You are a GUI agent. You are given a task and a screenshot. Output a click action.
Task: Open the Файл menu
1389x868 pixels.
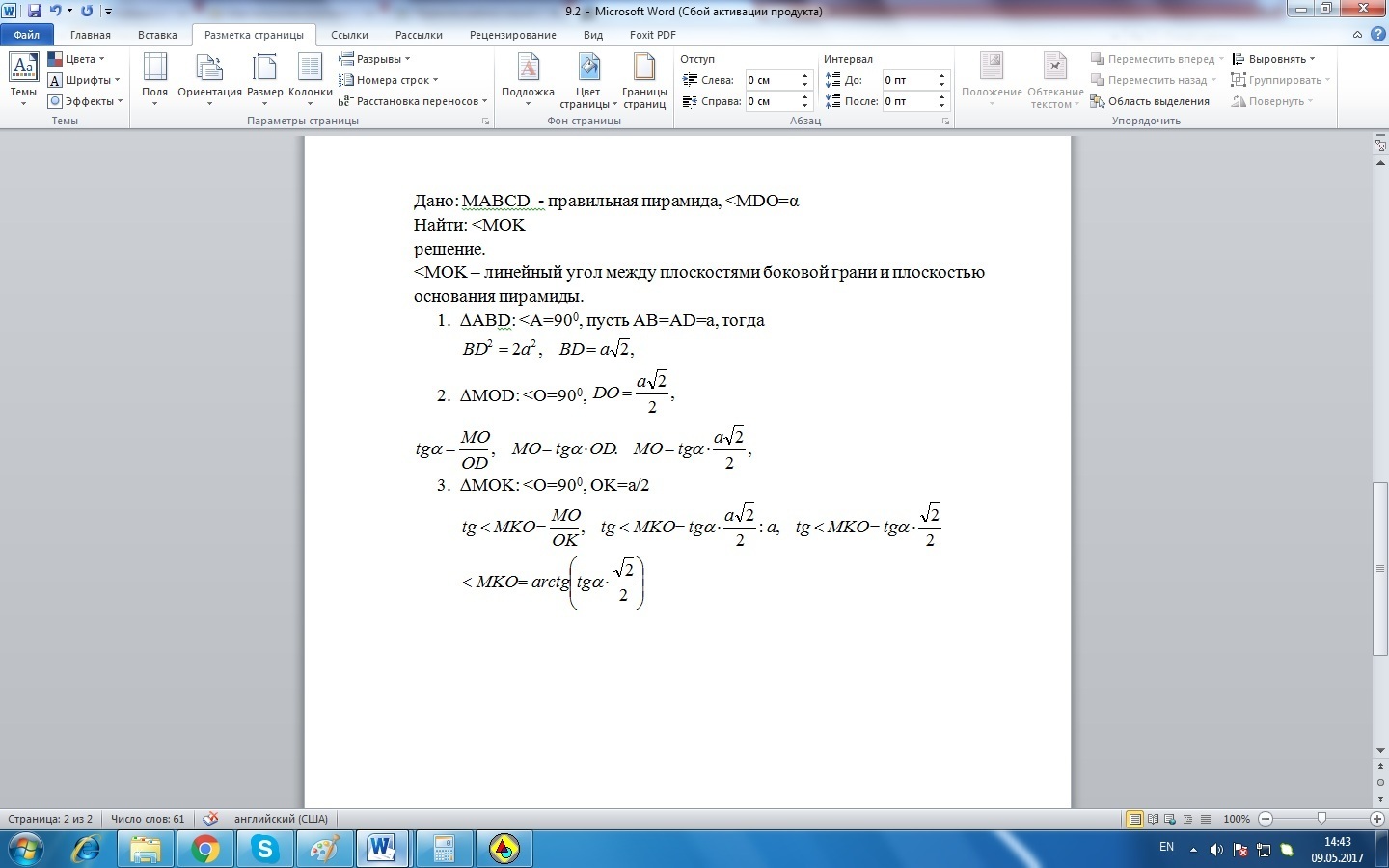point(27,35)
